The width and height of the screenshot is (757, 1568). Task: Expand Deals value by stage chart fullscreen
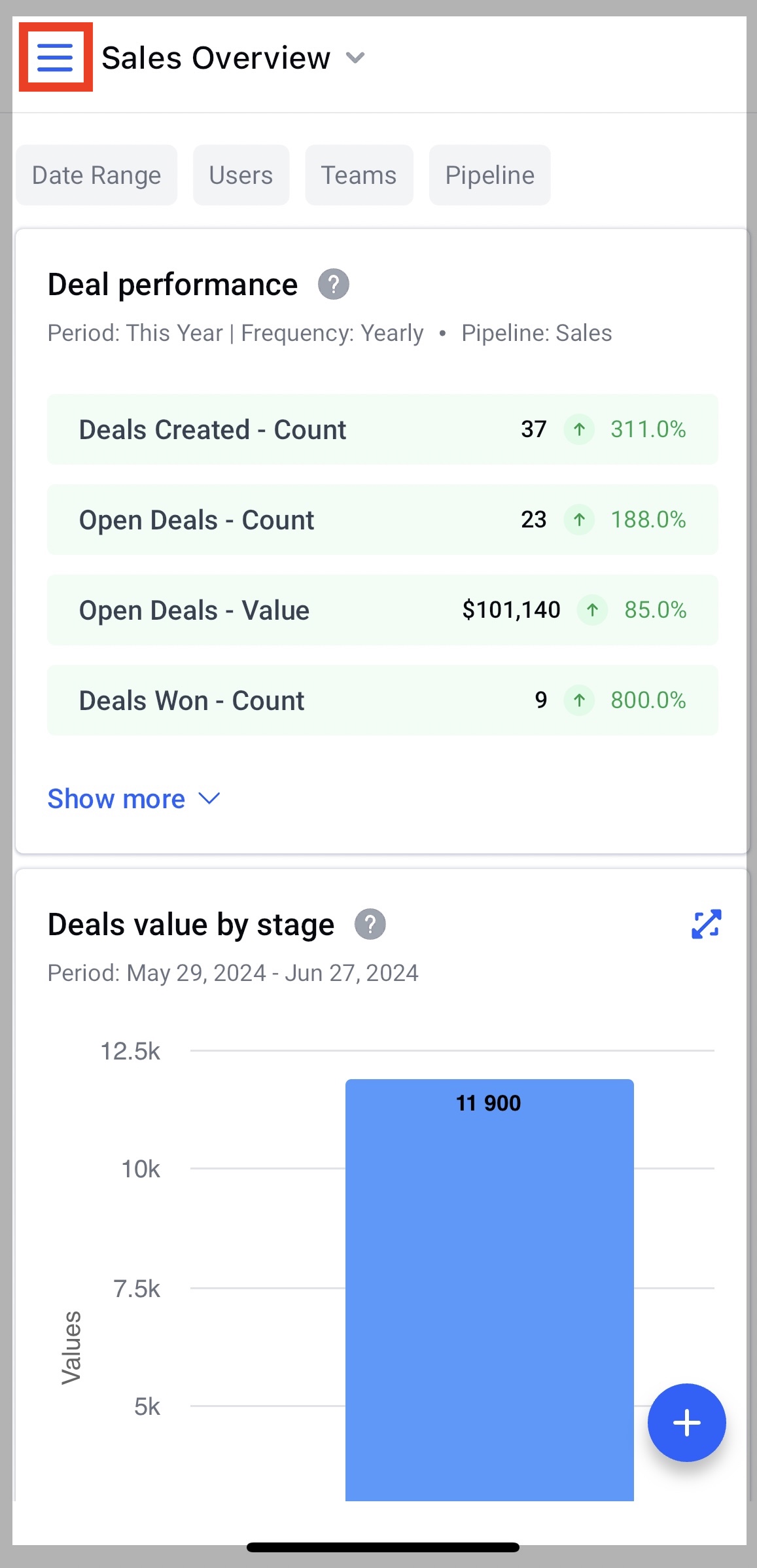[706, 924]
